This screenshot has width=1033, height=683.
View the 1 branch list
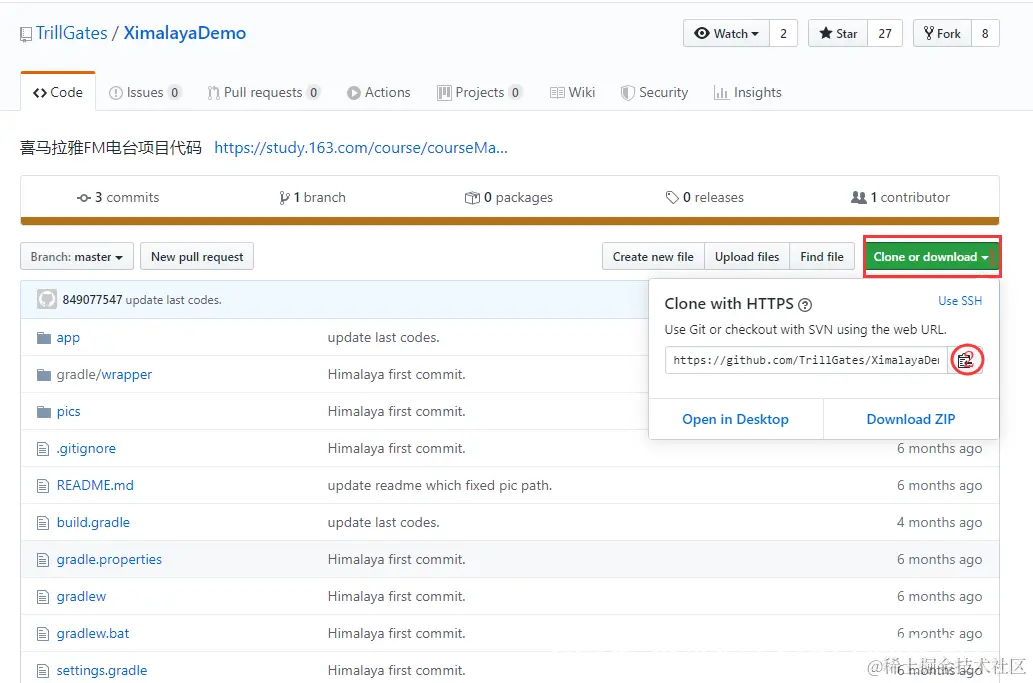pos(312,197)
